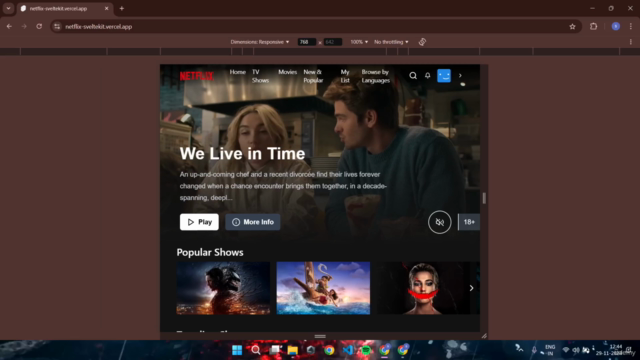Viewport: 640px width, 360px height.
Task: Open the tab search dropdown arrow
Action: (8, 8)
